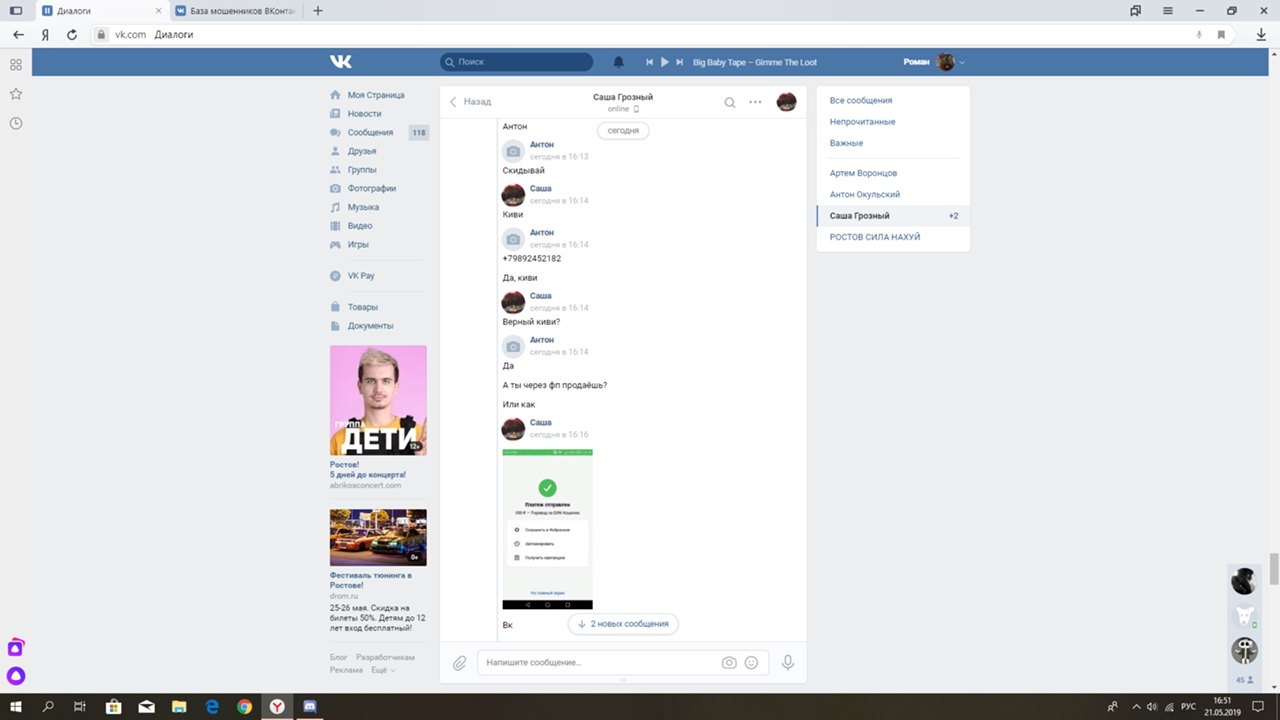Skip to the next track
This screenshot has width=1280, height=720.
(680, 62)
